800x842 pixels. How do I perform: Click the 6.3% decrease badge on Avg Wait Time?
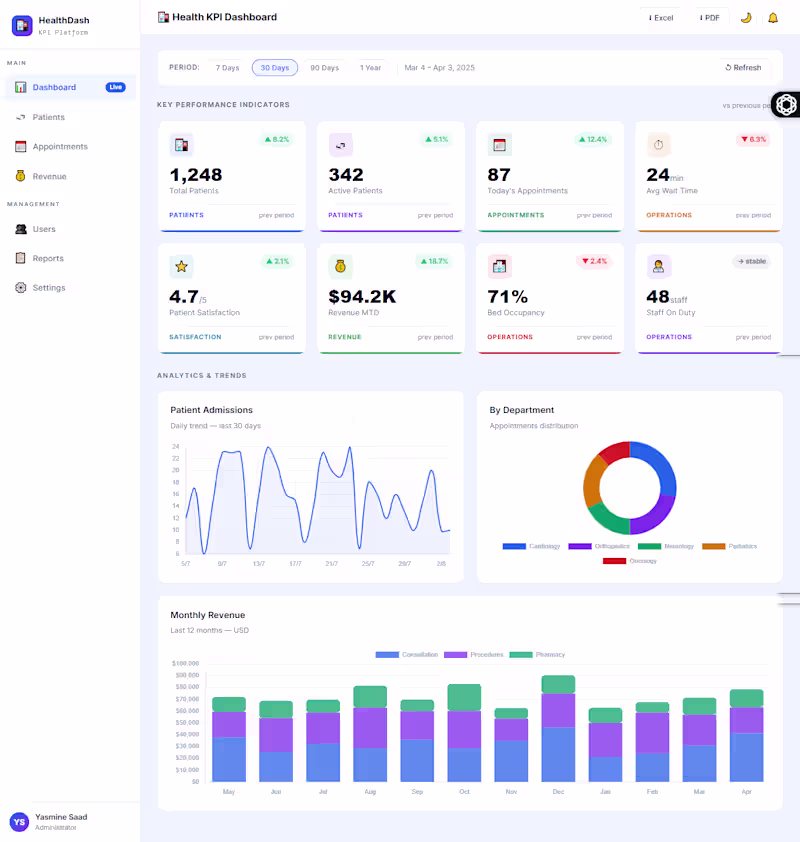753,139
